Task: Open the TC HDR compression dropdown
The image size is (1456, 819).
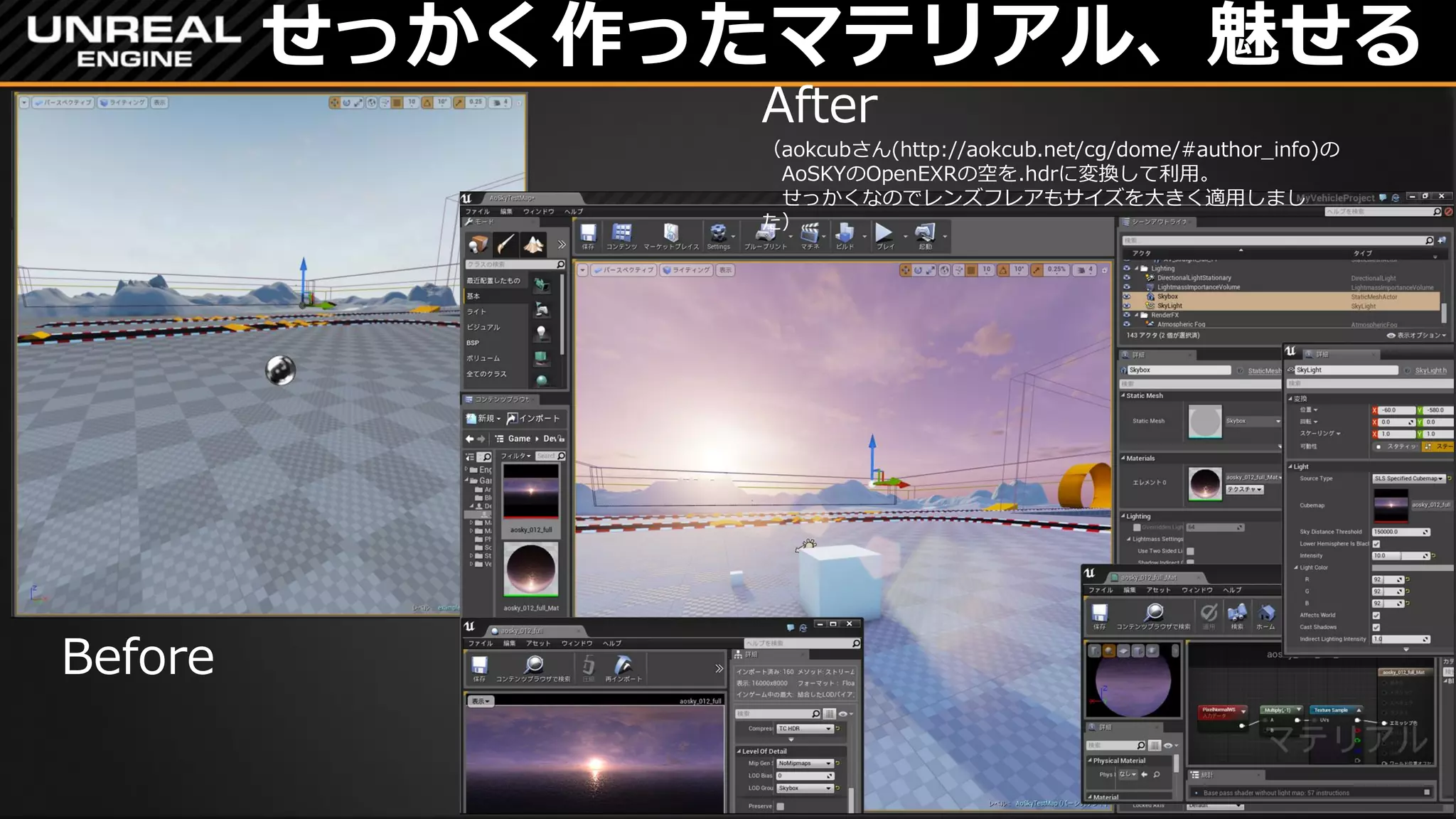Action: click(x=804, y=729)
